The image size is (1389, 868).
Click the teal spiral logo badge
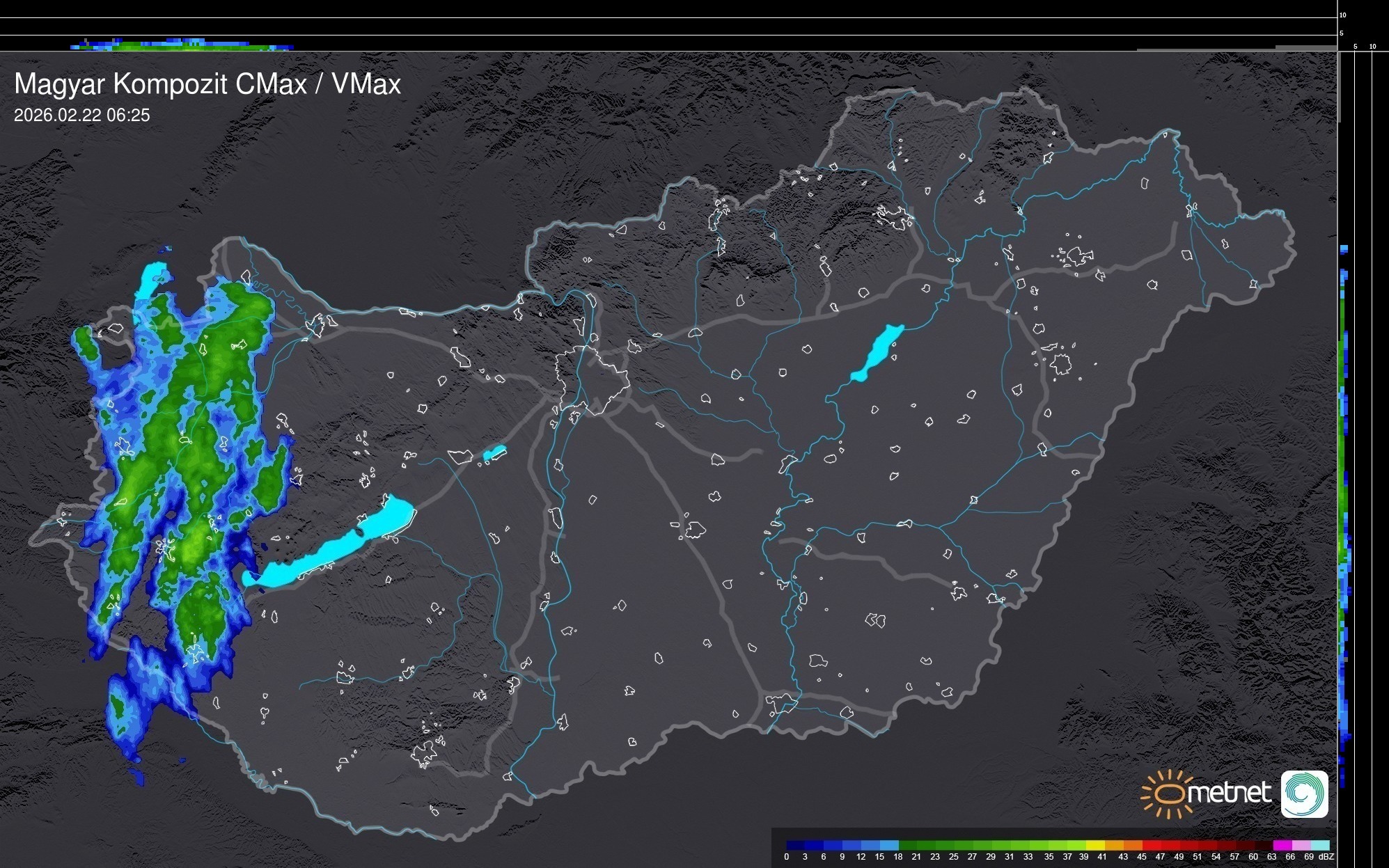[x=1304, y=794]
